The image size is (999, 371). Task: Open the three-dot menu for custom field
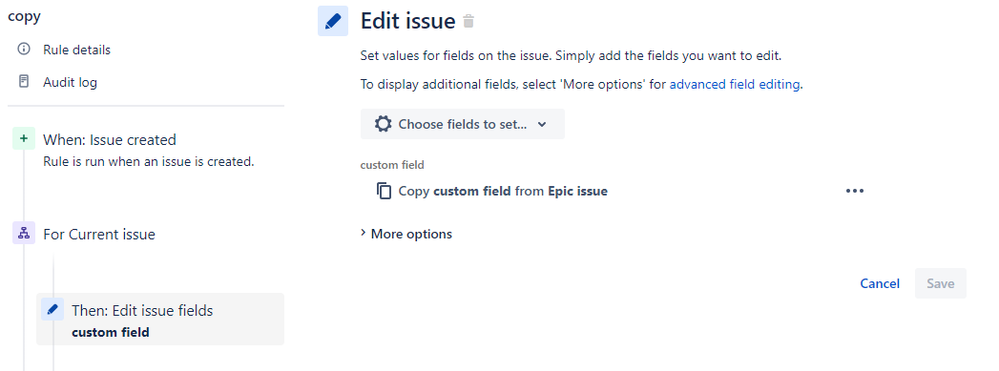click(x=854, y=191)
